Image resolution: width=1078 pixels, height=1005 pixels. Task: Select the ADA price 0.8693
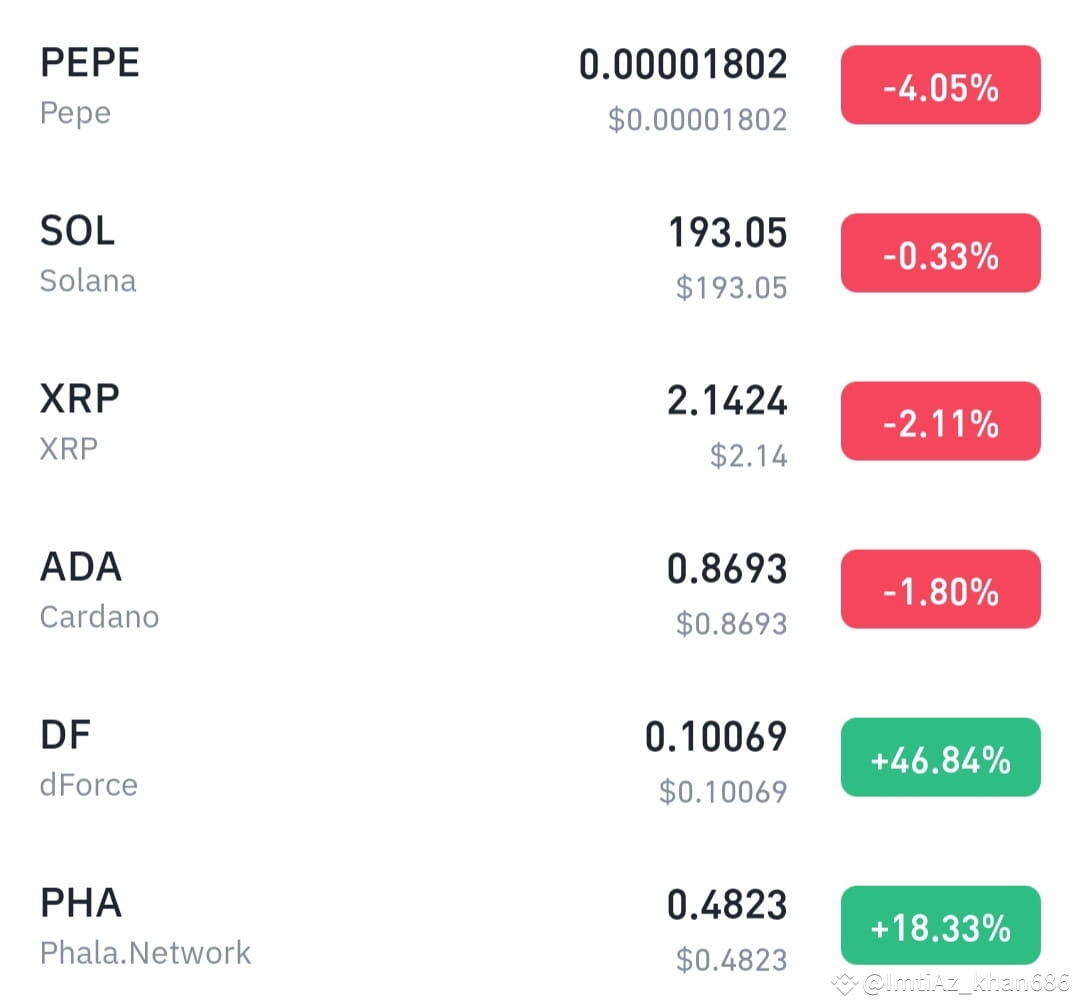click(727, 568)
